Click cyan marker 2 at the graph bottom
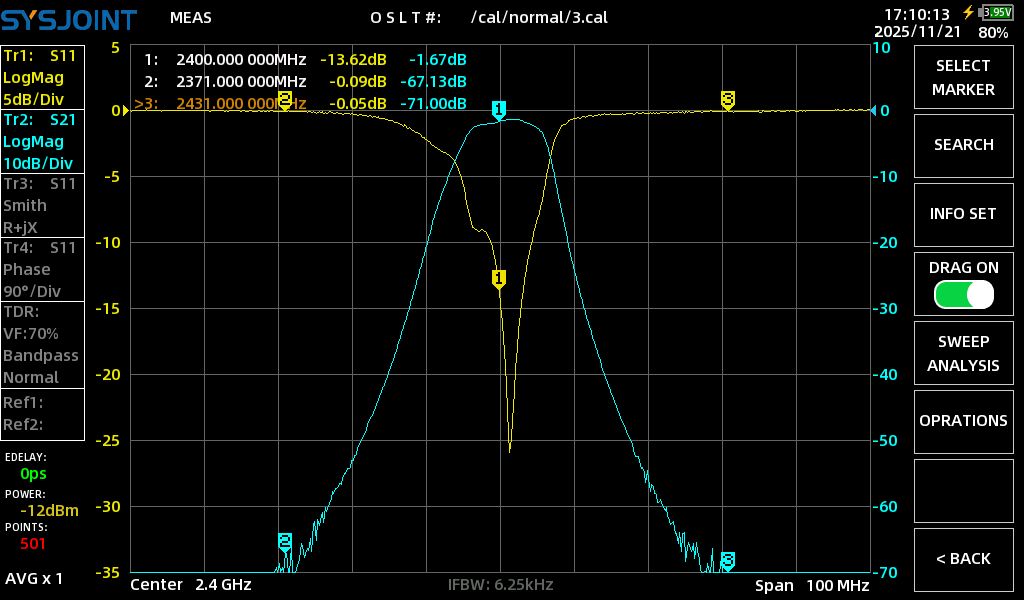This screenshot has height=600, width=1024. tap(285, 542)
